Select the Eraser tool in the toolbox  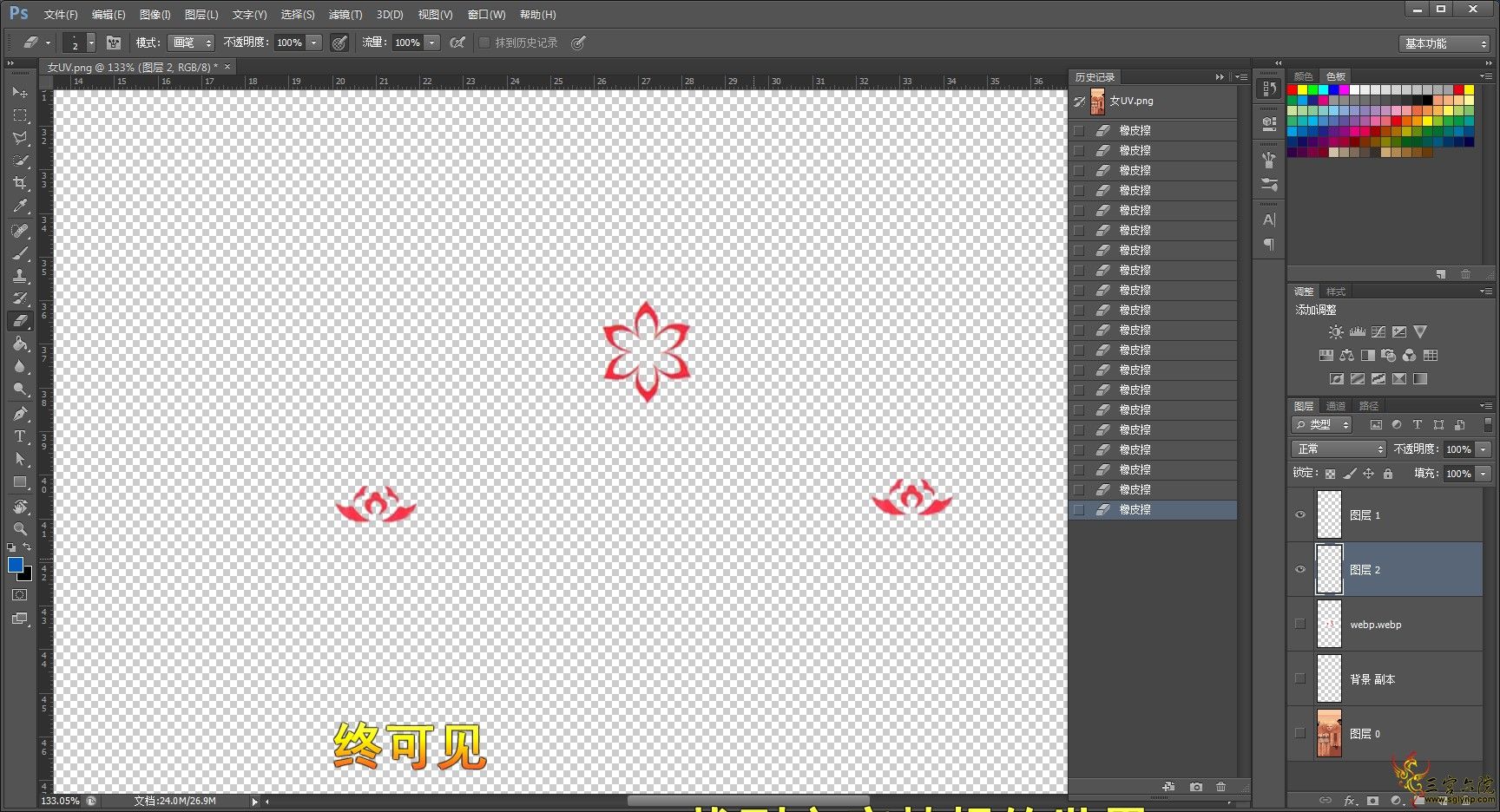point(20,321)
